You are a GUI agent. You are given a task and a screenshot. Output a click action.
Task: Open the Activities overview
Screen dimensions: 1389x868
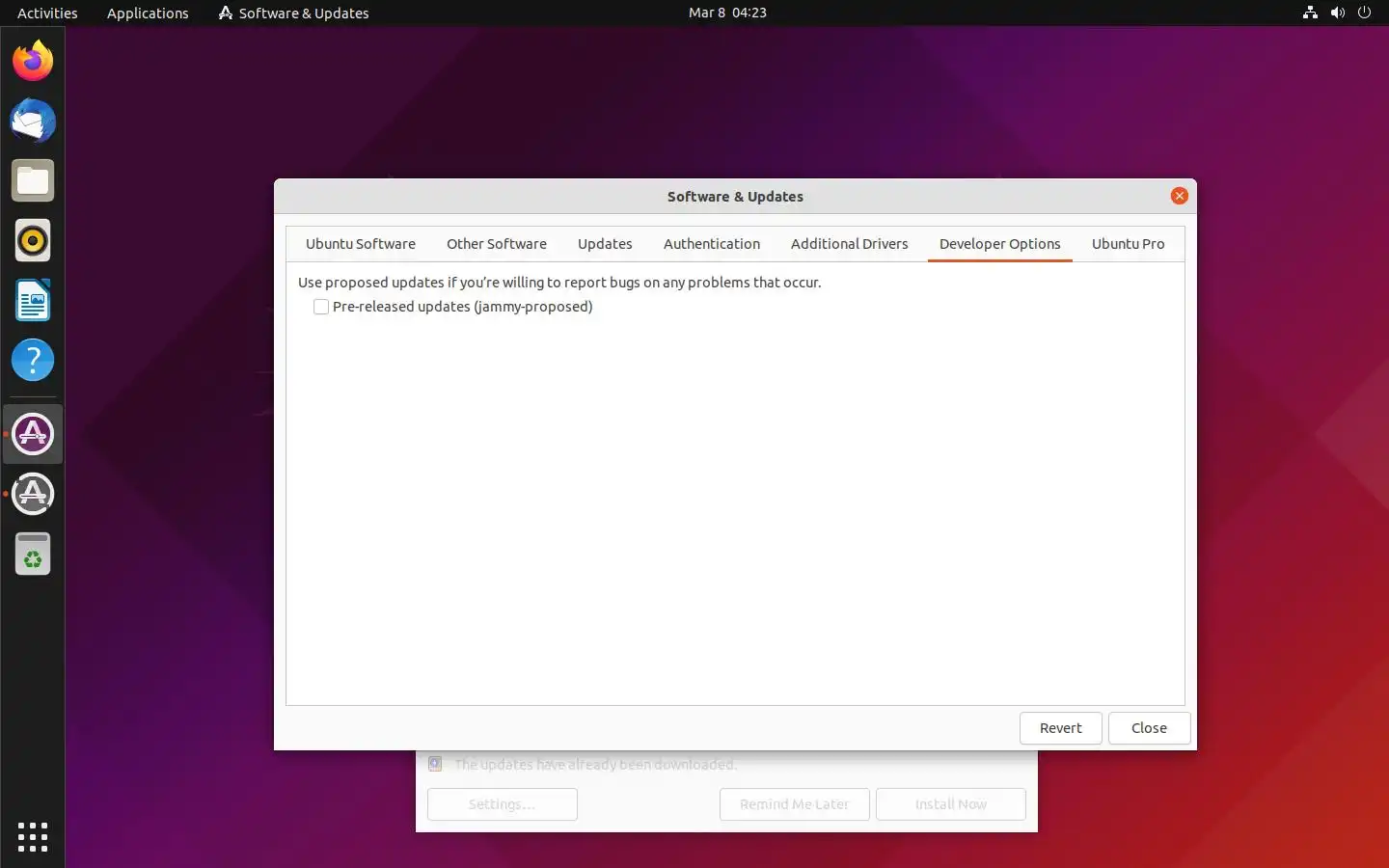[47, 13]
